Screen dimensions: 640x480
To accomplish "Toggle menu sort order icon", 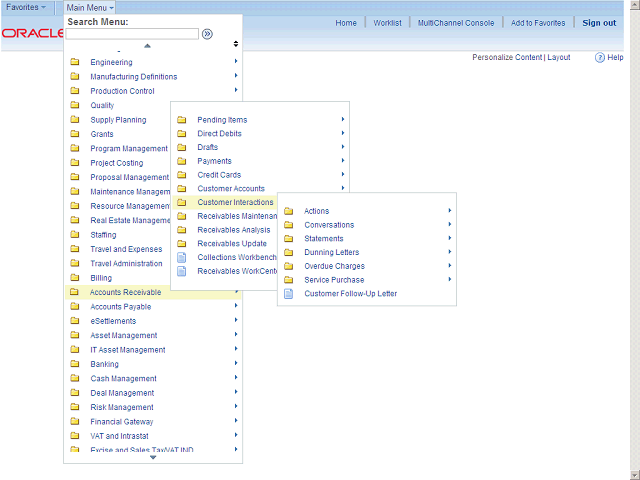I will tap(236, 44).
